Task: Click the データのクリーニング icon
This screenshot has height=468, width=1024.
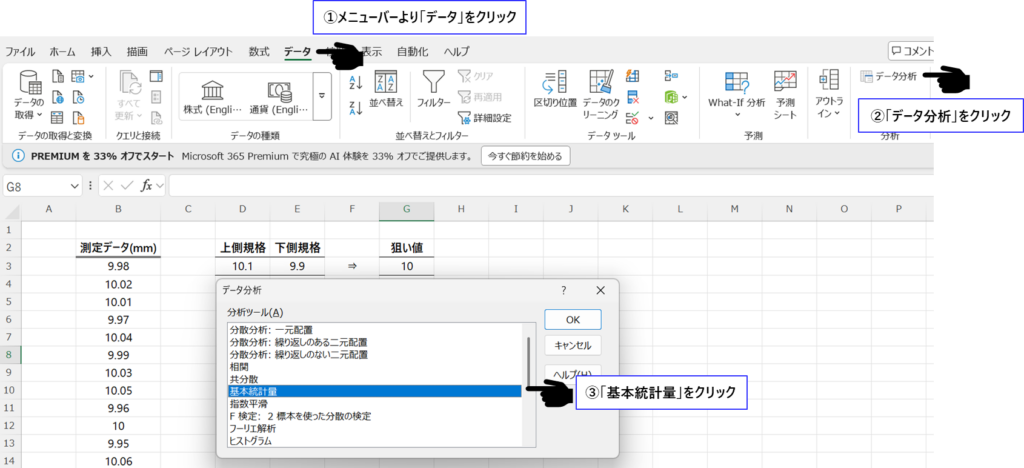Action: [601, 84]
